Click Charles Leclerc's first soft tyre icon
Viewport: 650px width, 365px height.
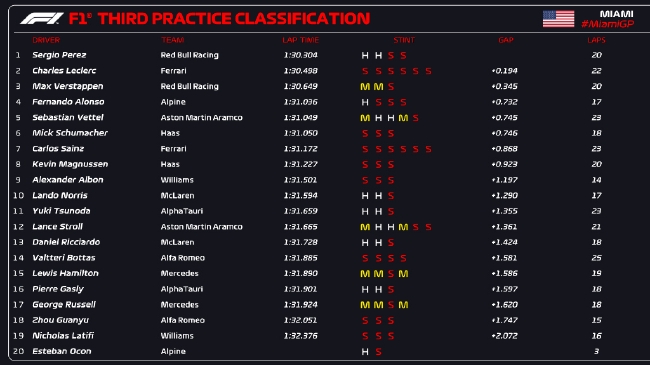(x=365, y=71)
